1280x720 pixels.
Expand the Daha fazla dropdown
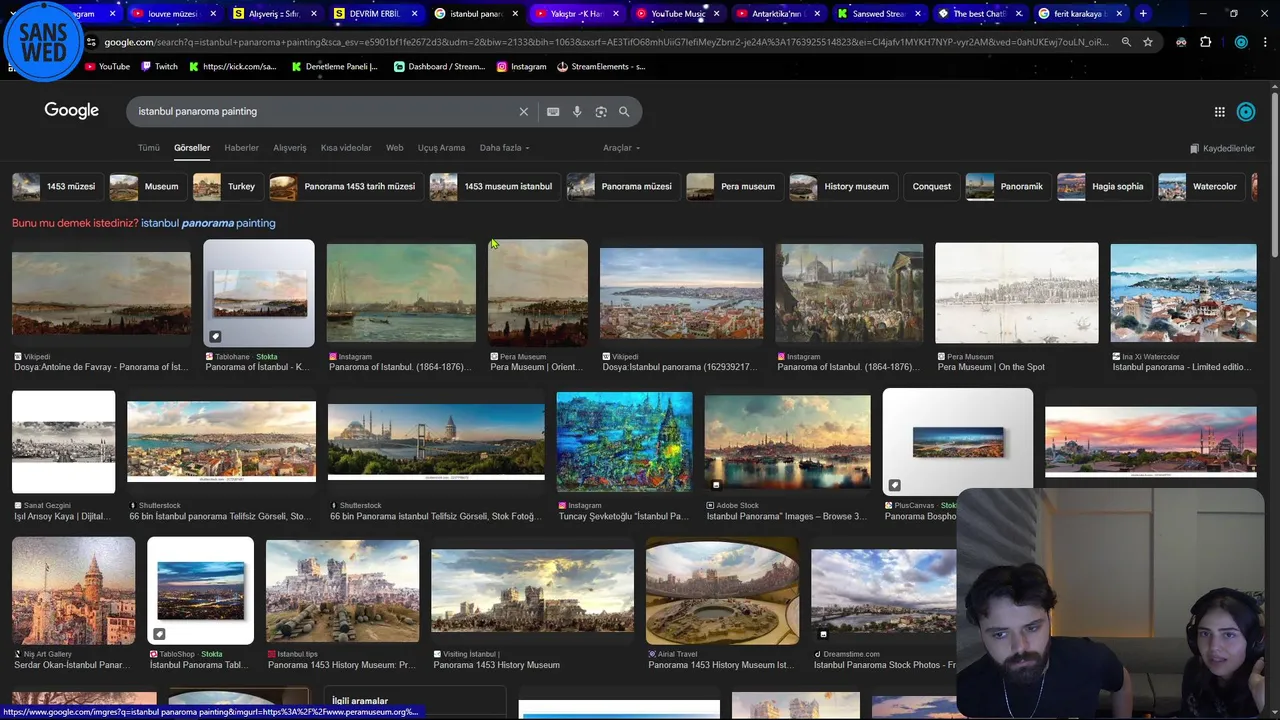(504, 148)
